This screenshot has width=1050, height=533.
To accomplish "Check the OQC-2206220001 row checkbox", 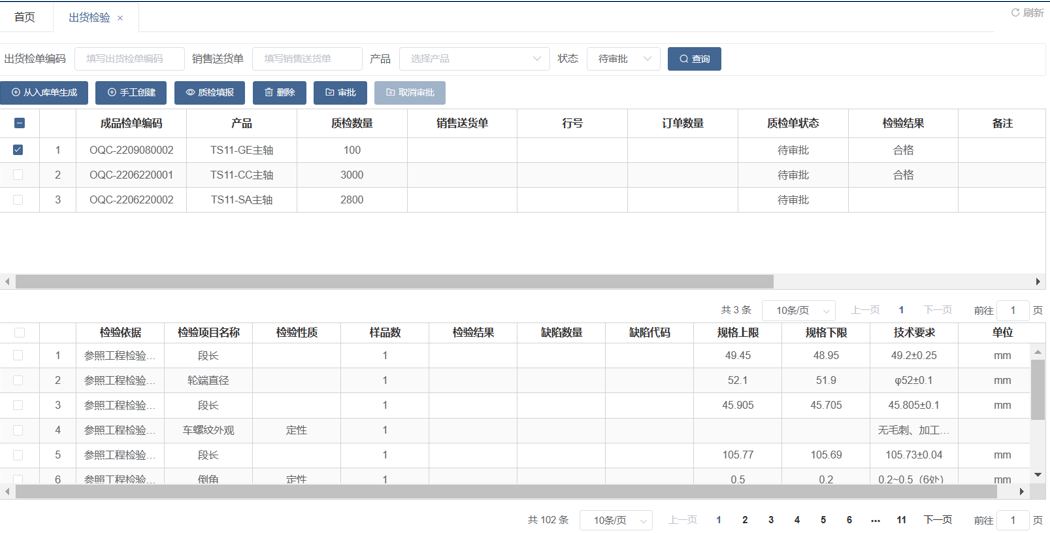I will point(18,175).
